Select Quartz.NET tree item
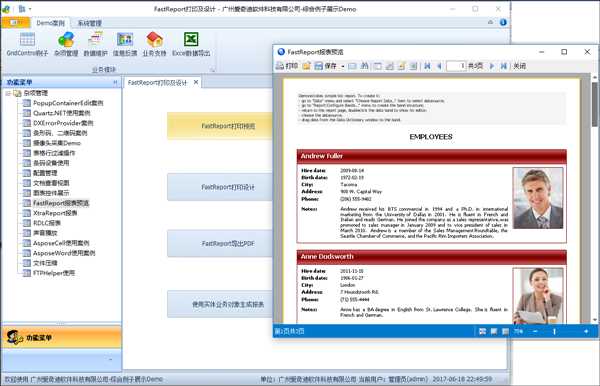 click(62, 113)
